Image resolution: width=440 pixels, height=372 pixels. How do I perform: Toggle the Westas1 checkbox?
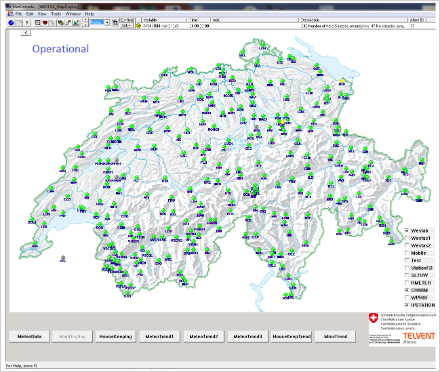(407, 238)
